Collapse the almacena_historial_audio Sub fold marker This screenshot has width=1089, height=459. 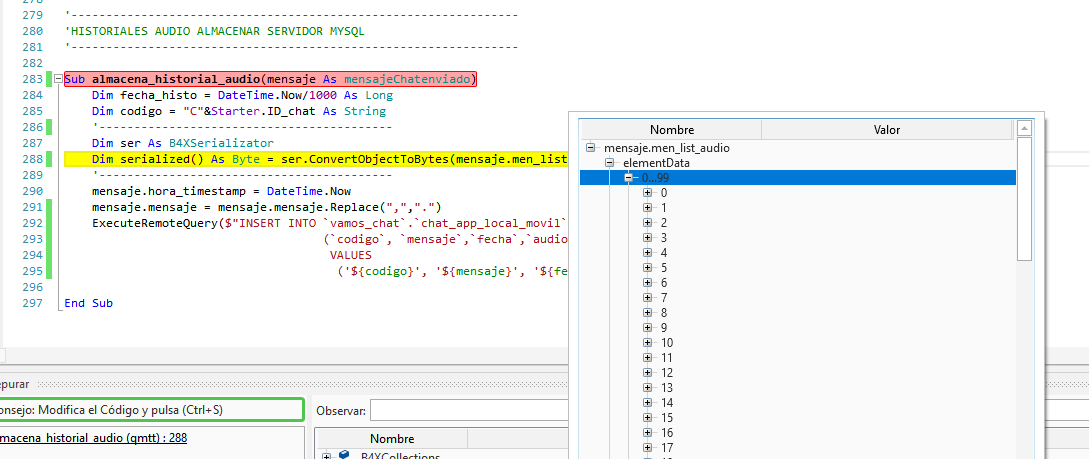(x=58, y=79)
